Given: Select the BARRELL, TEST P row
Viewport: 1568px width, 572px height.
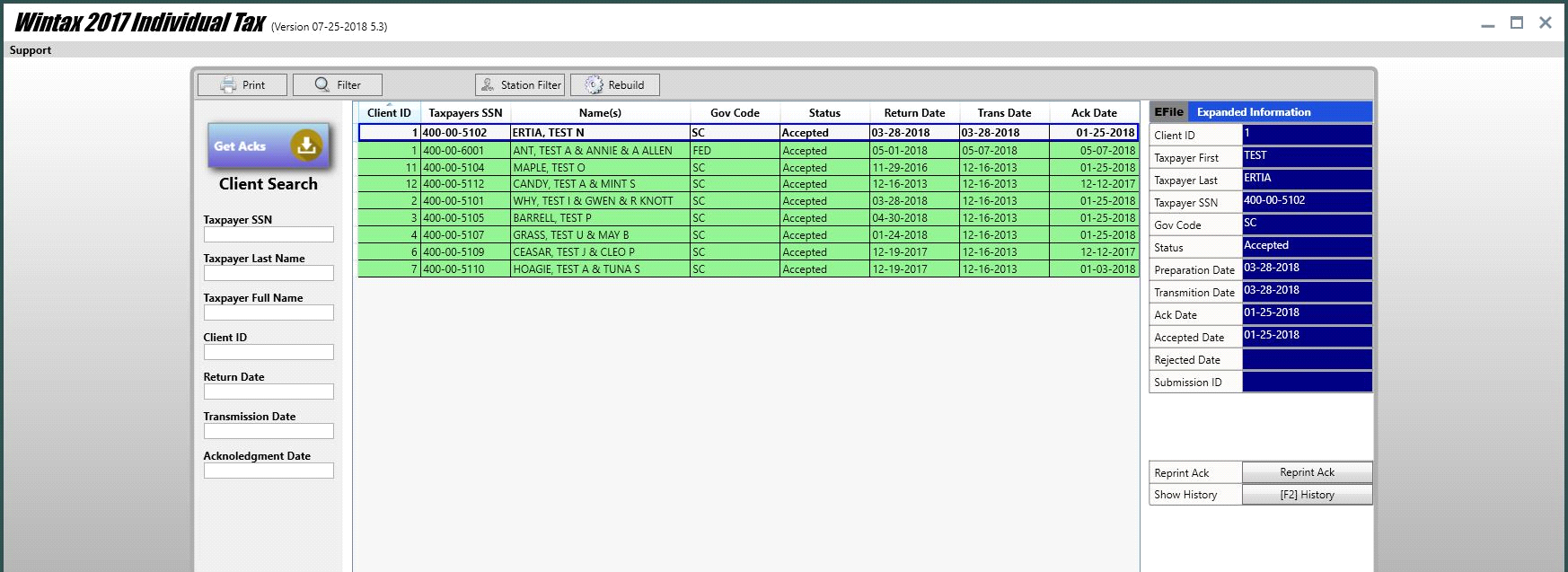Looking at the screenshot, I should [x=748, y=218].
